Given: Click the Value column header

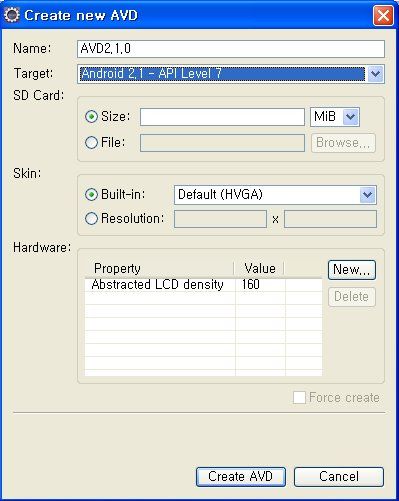Looking at the screenshot, I should coord(259,268).
